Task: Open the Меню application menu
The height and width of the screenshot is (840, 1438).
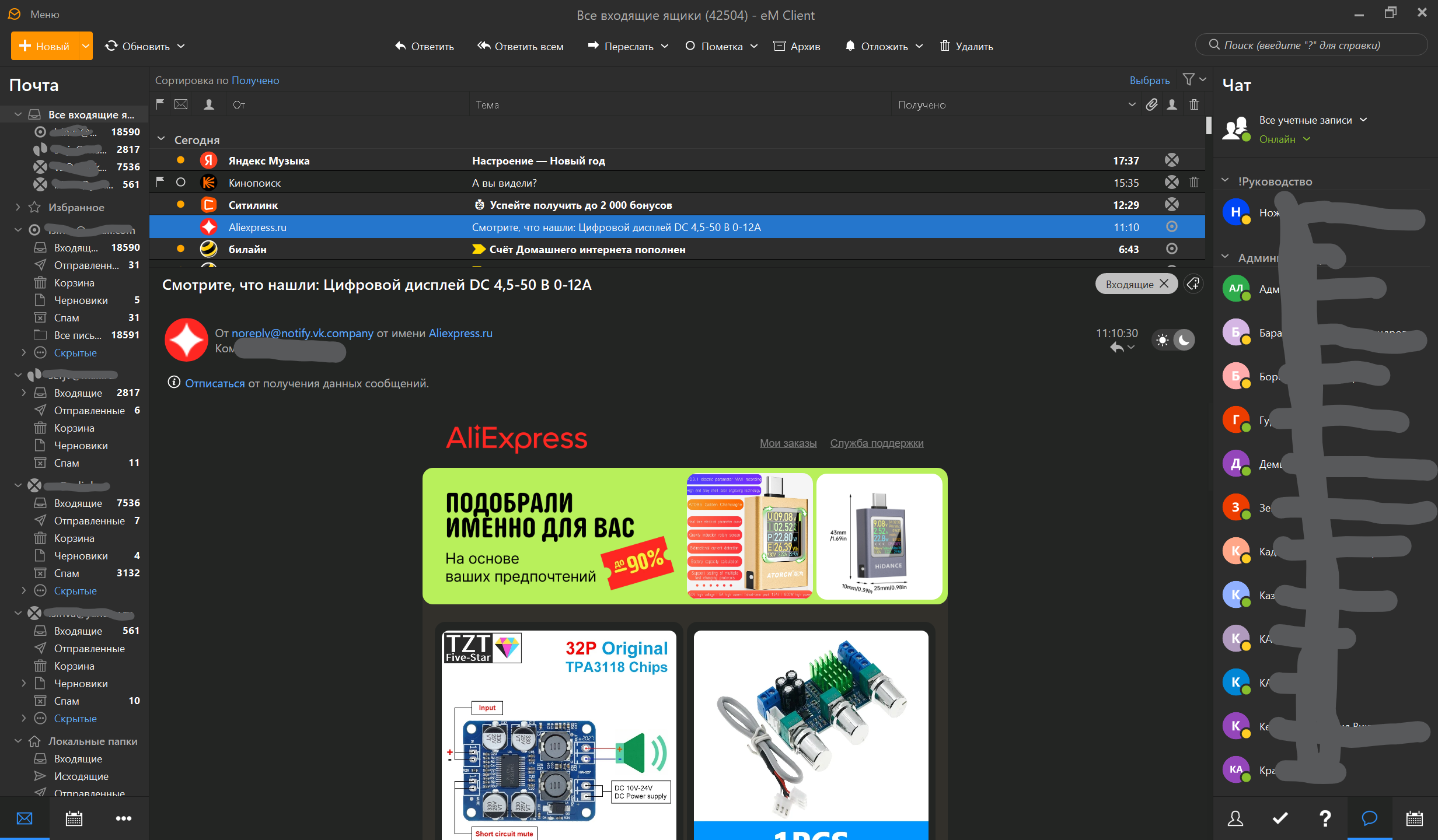Action: click(x=44, y=15)
